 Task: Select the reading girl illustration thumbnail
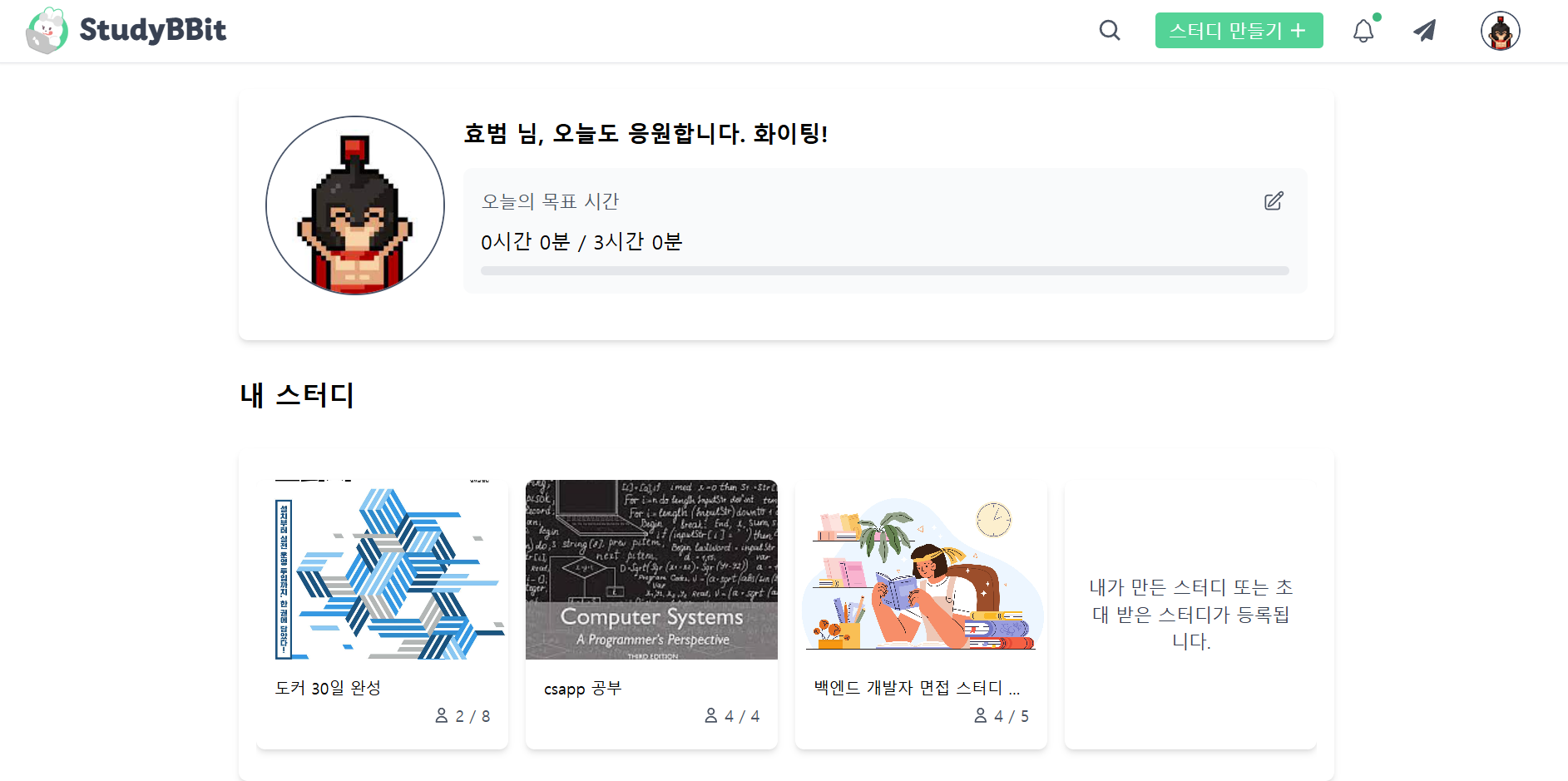coord(921,570)
